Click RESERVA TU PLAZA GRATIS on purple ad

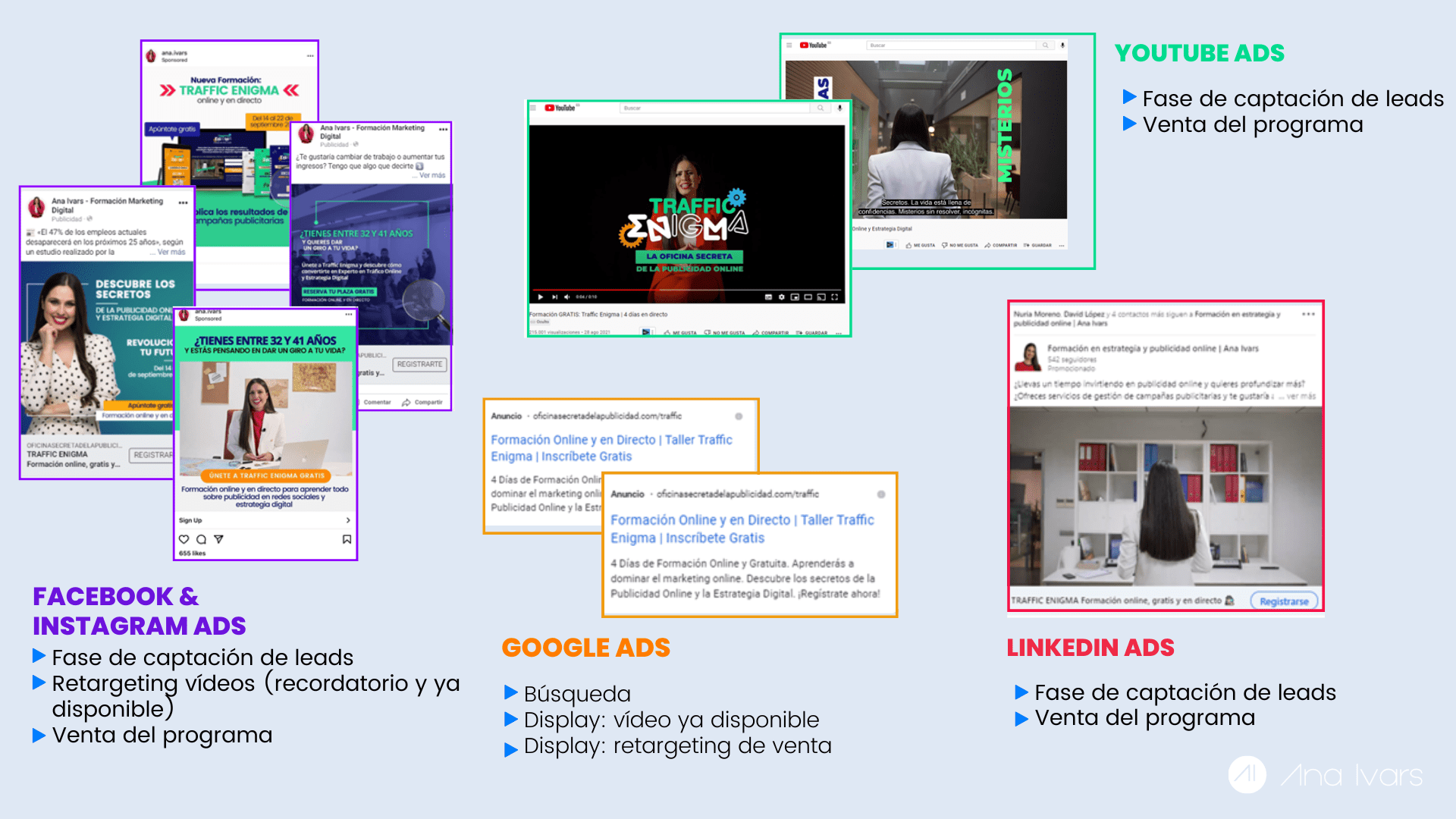(x=339, y=291)
